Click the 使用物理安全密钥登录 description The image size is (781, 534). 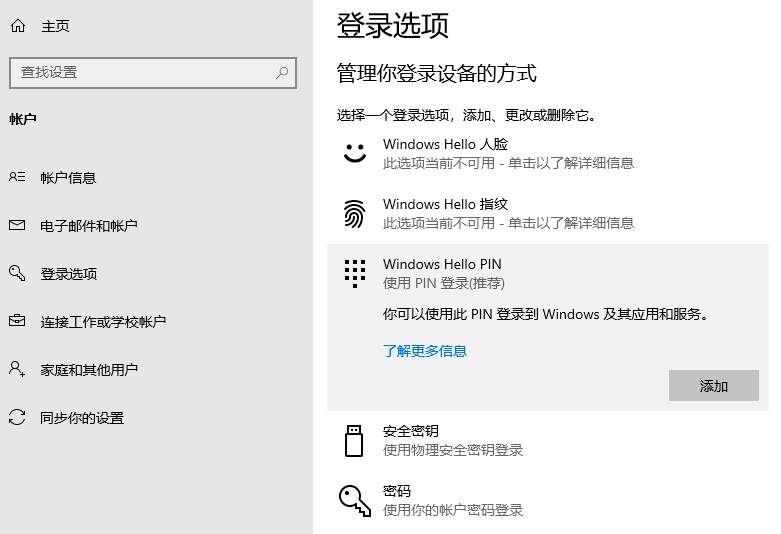[453, 450]
